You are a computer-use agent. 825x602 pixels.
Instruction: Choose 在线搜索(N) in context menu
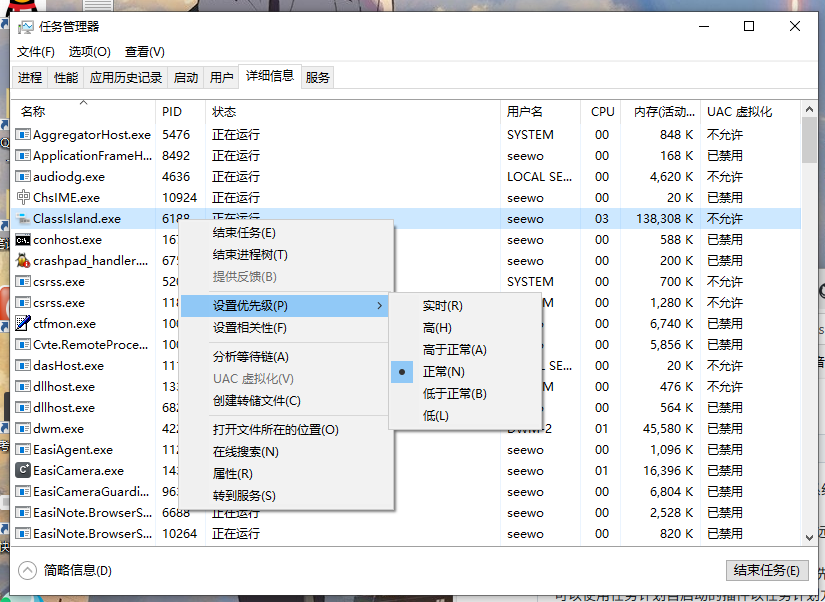coord(287,452)
